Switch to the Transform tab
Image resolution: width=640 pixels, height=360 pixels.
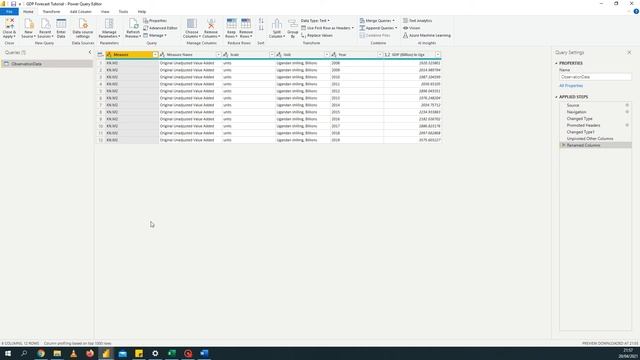(x=51, y=12)
